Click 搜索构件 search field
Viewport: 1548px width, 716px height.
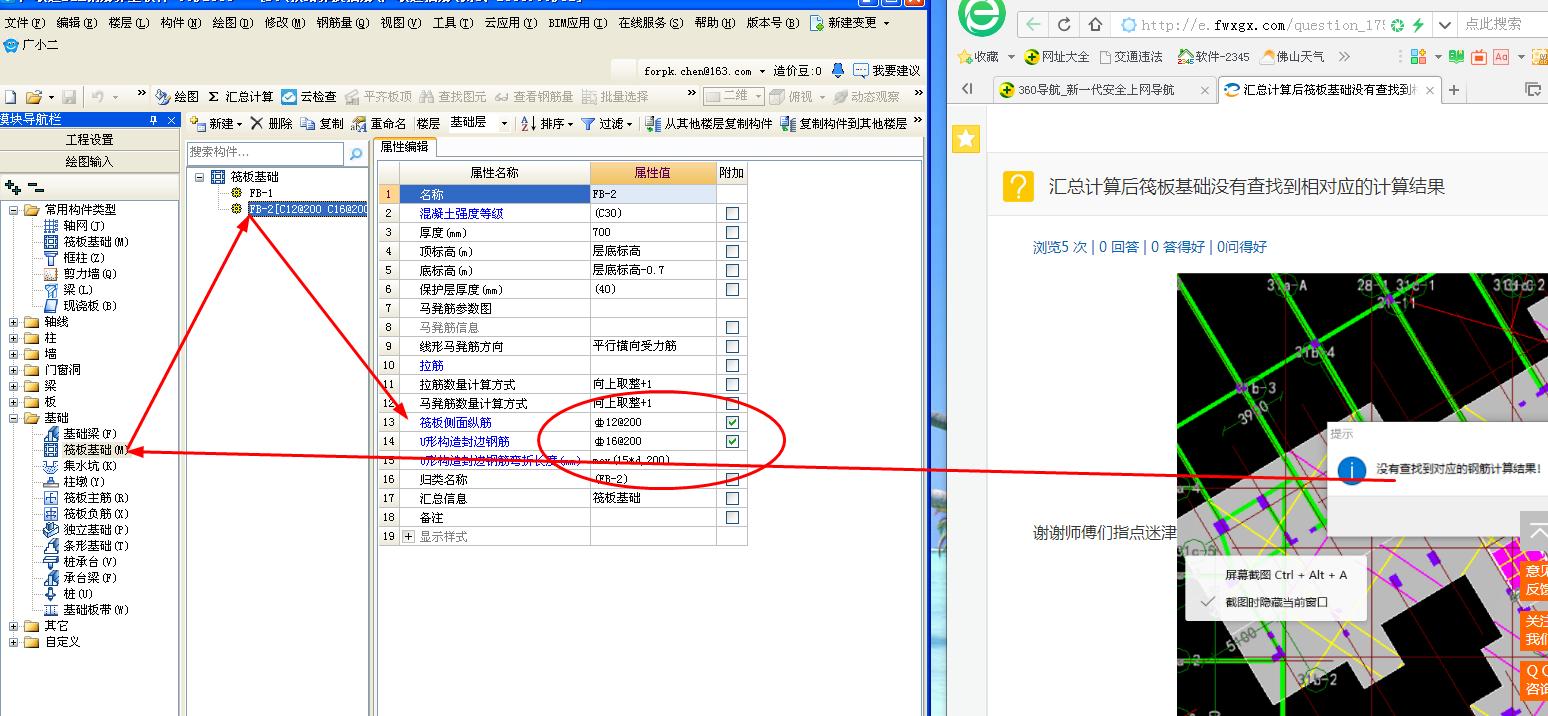tap(266, 153)
